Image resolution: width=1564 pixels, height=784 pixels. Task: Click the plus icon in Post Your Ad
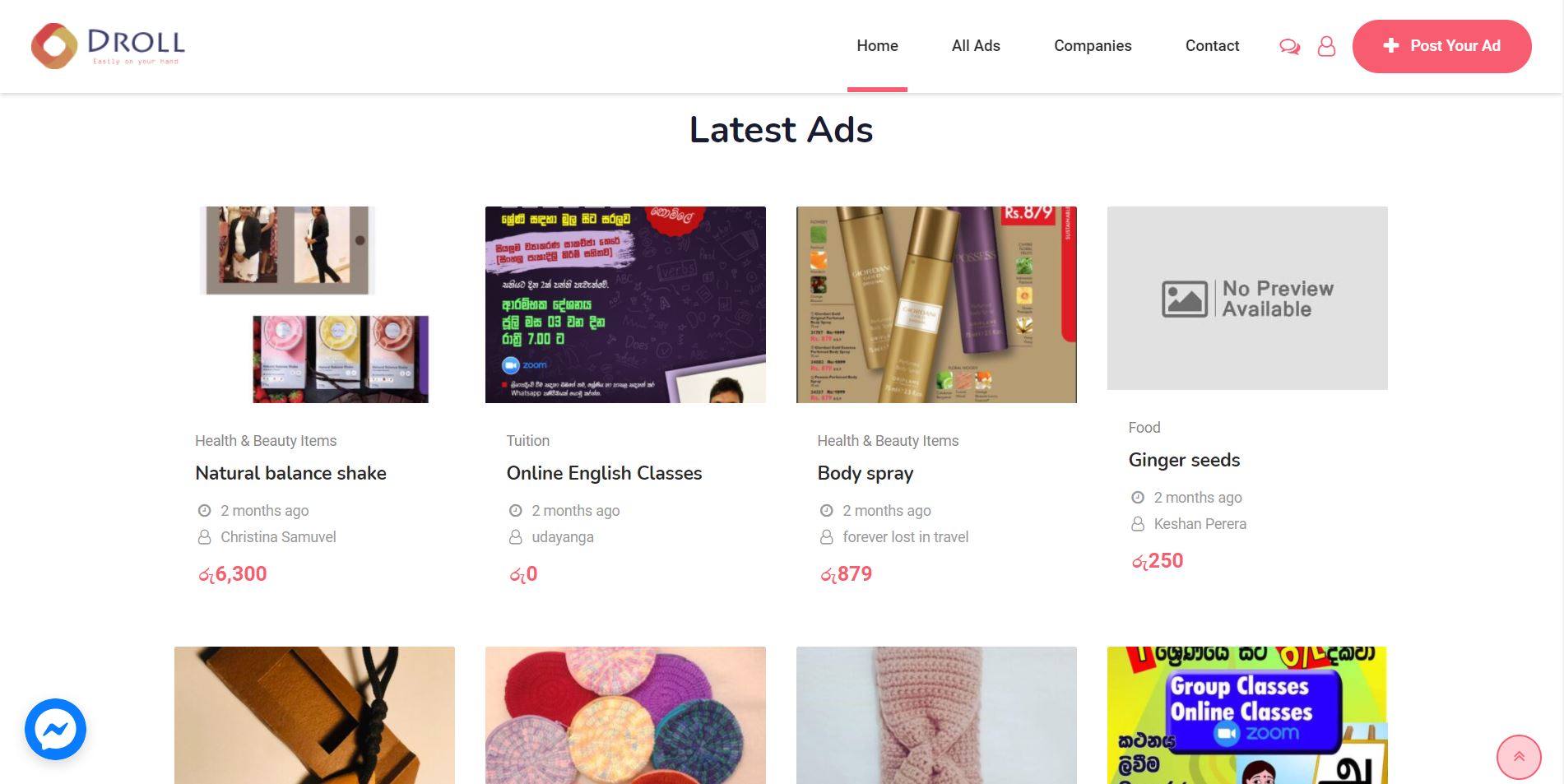pyautogui.click(x=1390, y=46)
